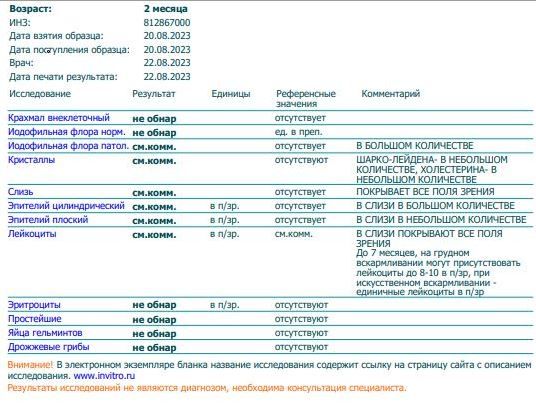Click the Единицы column header
Image resolution: width=536 pixels, height=403 pixels.
[231, 94]
